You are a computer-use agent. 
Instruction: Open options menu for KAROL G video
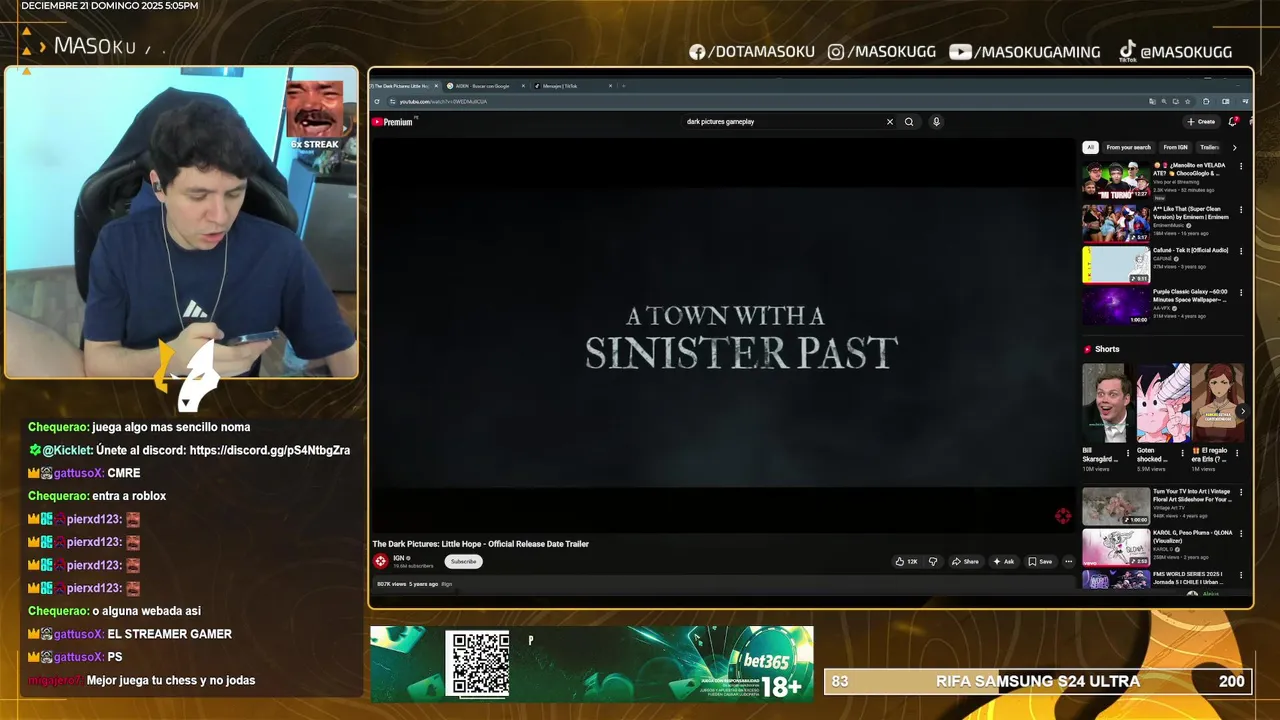1241,534
